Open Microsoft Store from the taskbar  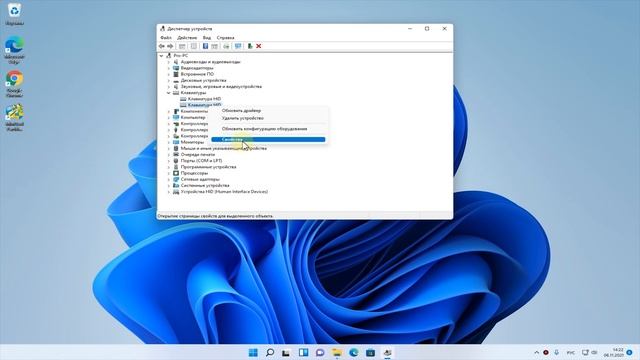coord(370,352)
